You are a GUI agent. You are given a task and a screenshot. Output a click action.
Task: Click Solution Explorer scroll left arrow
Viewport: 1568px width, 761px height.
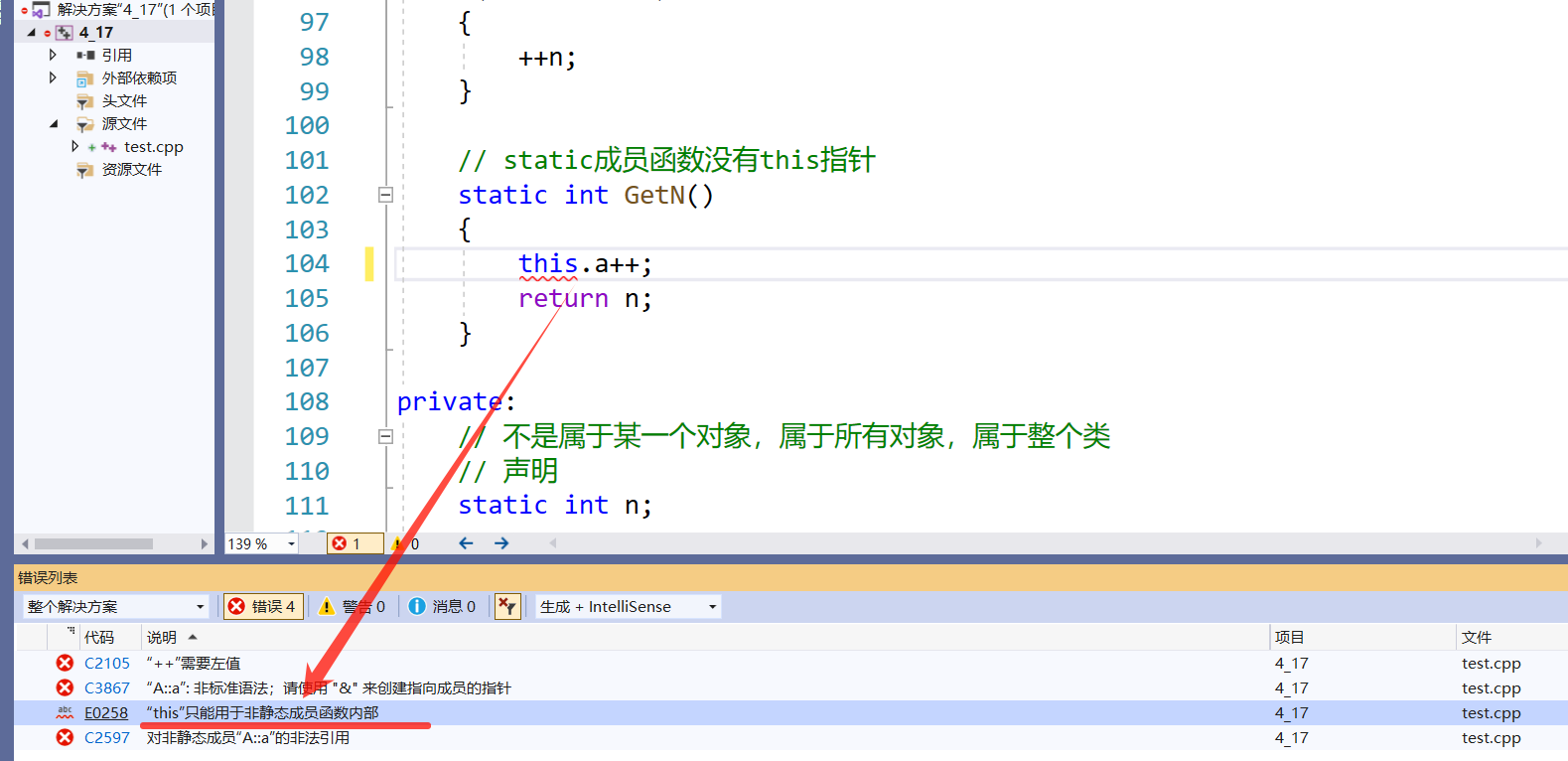tap(25, 544)
